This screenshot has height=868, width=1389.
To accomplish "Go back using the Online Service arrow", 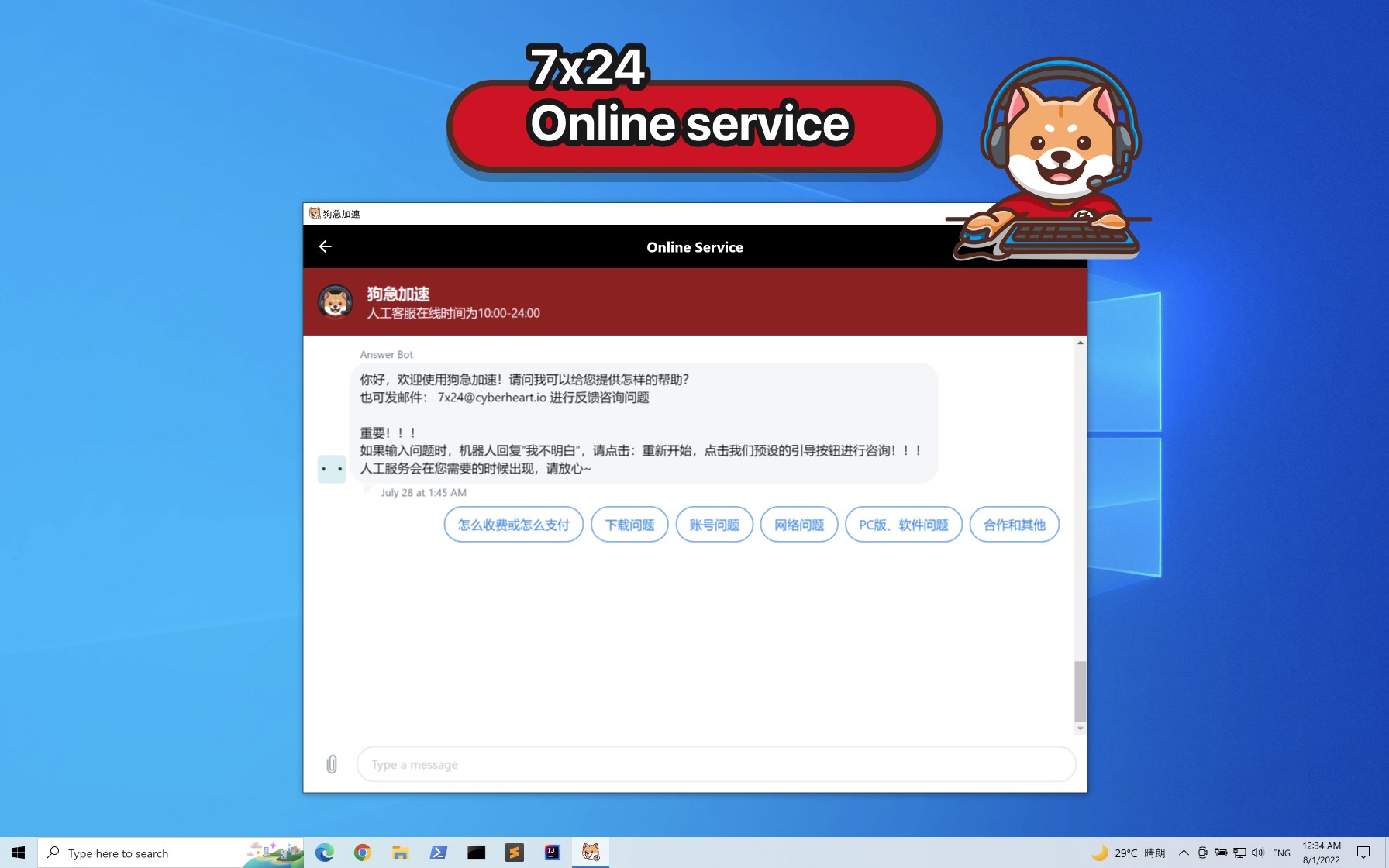I will [326, 246].
